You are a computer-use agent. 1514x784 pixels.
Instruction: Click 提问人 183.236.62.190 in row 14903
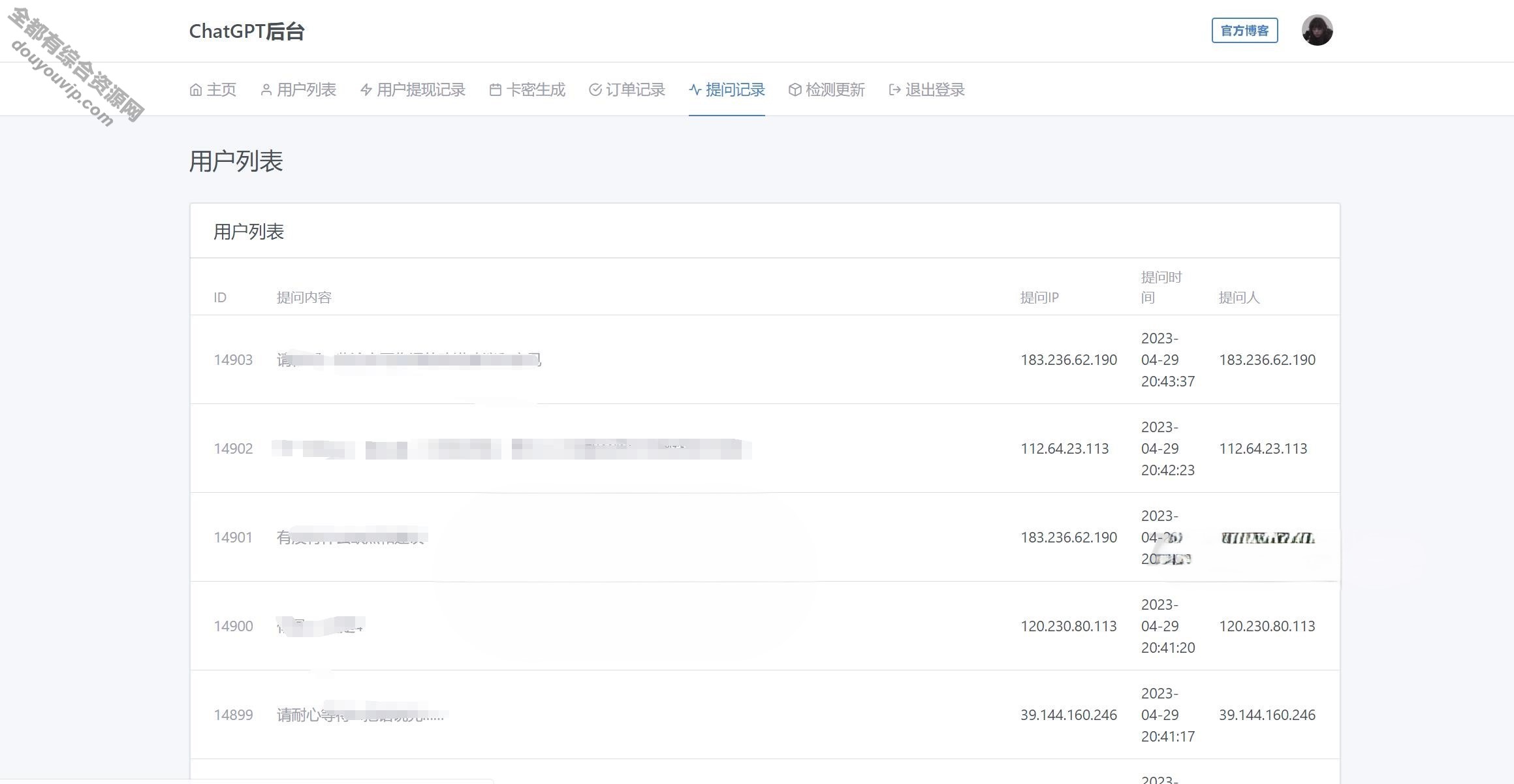[x=1267, y=360]
